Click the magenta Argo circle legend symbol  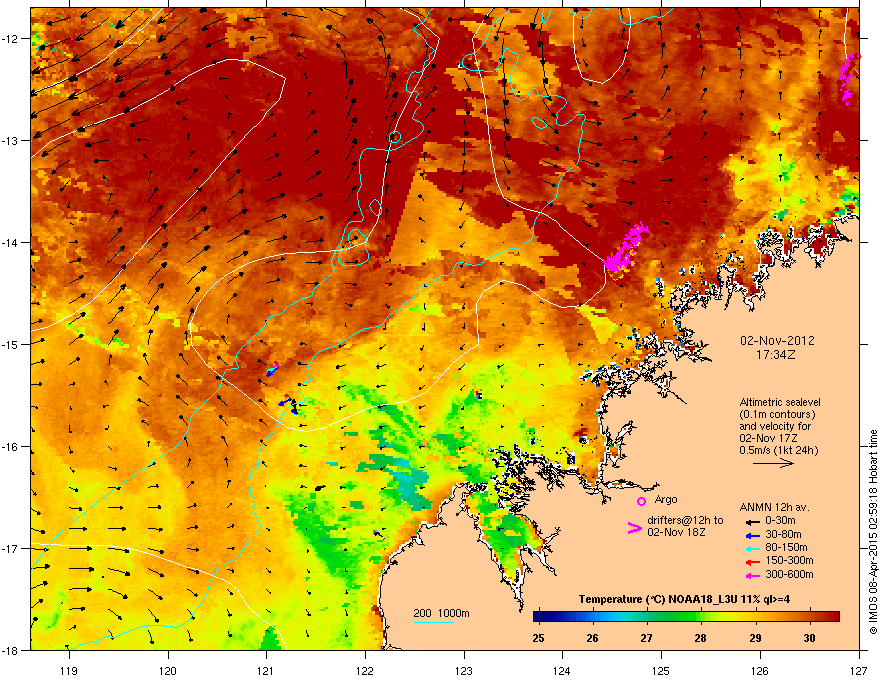pyautogui.click(x=641, y=501)
